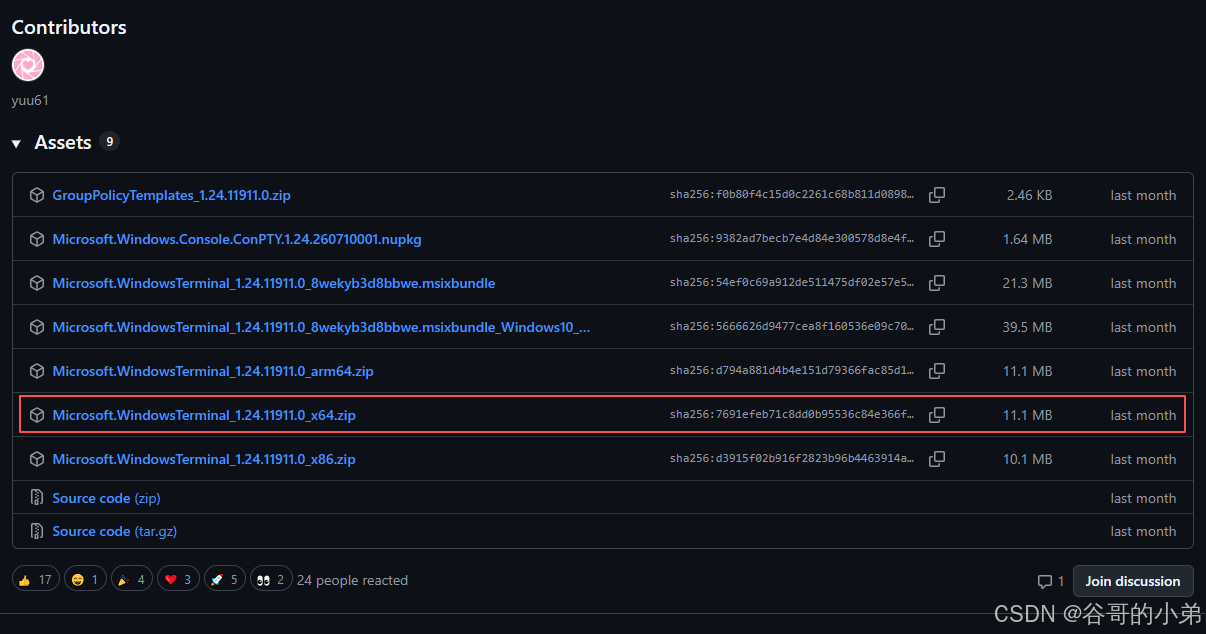The height and width of the screenshot is (634, 1206).
Task: Copy sha256 for x64.zip
Action: point(937,415)
